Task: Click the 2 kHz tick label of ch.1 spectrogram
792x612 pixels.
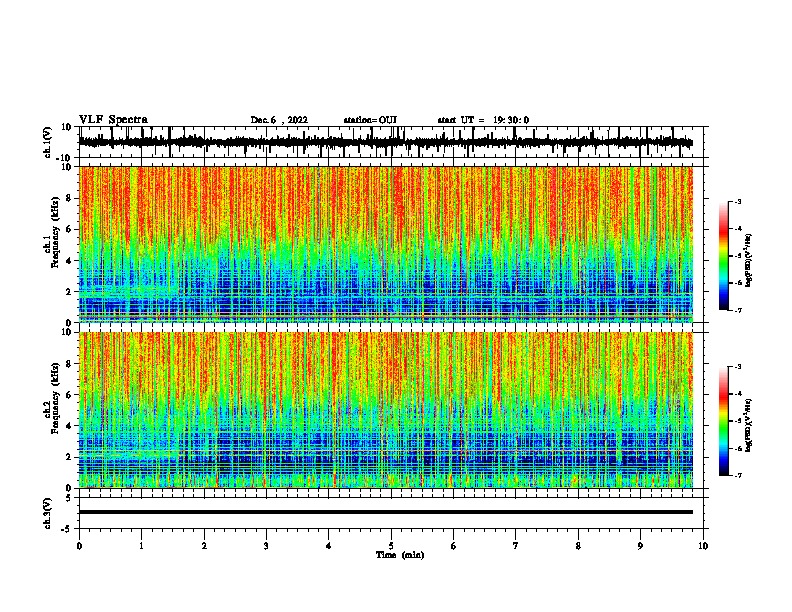Action: pos(69,291)
